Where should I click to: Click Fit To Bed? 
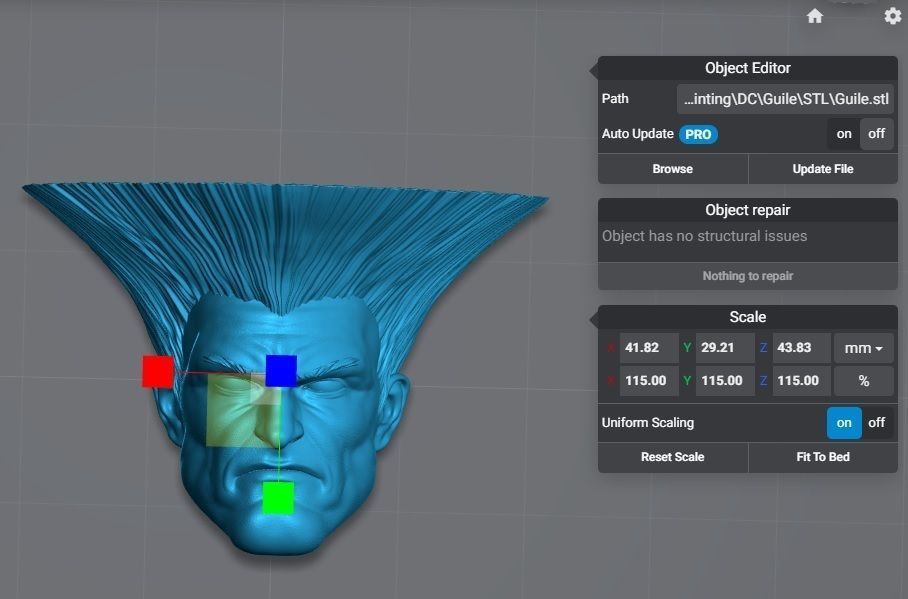(823, 457)
